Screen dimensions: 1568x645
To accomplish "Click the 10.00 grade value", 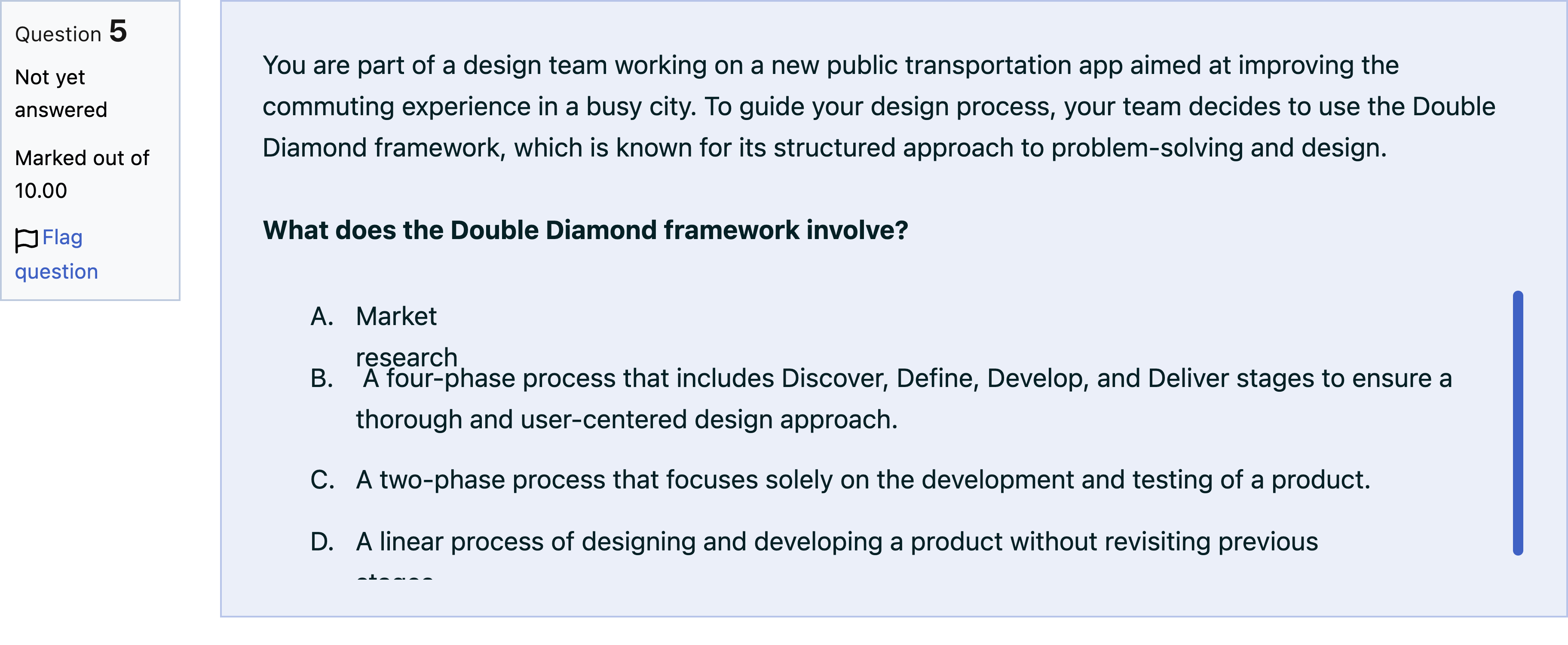I will (41, 190).
